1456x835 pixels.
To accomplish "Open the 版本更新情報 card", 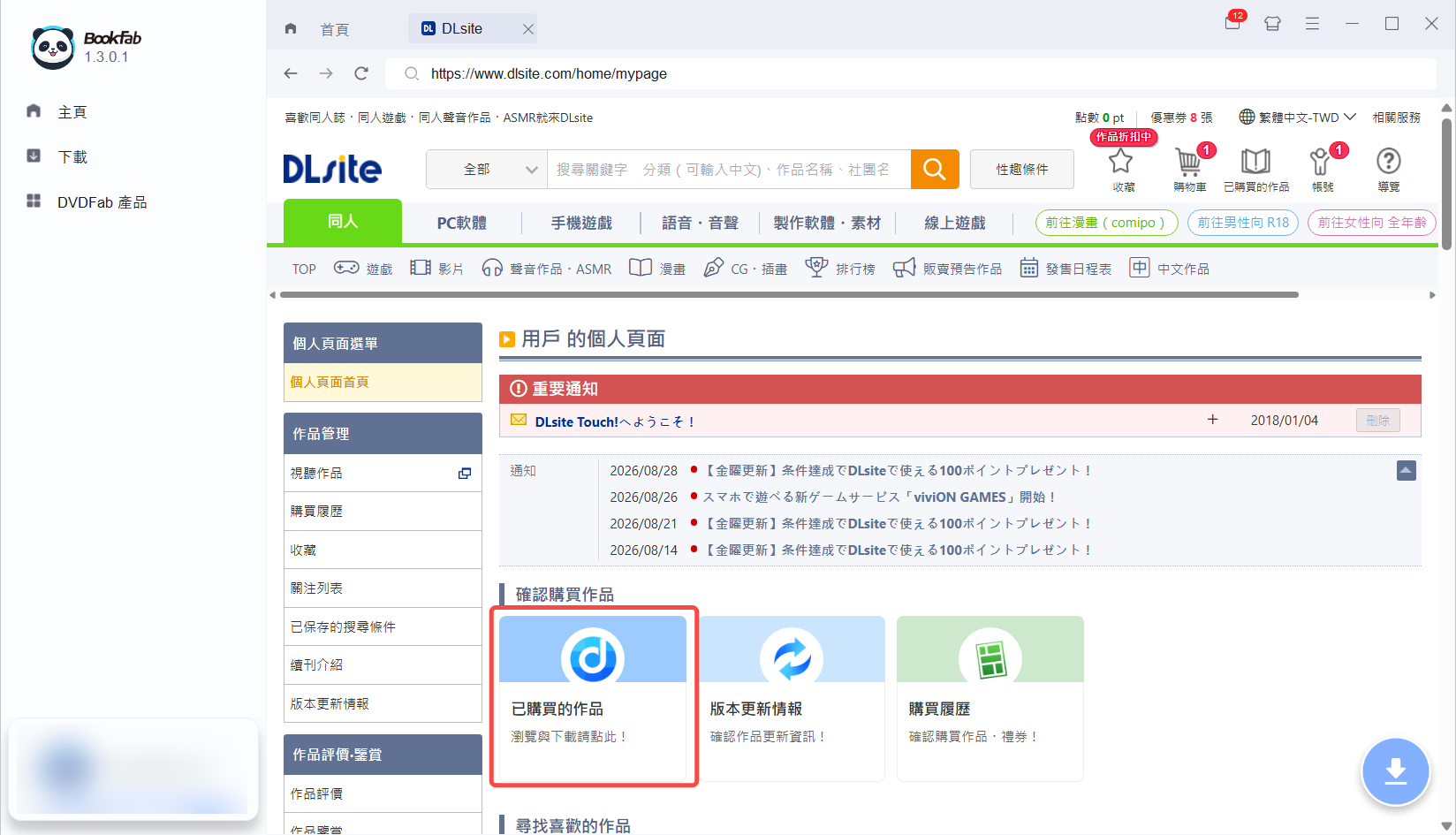I will [x=792, y=698].
